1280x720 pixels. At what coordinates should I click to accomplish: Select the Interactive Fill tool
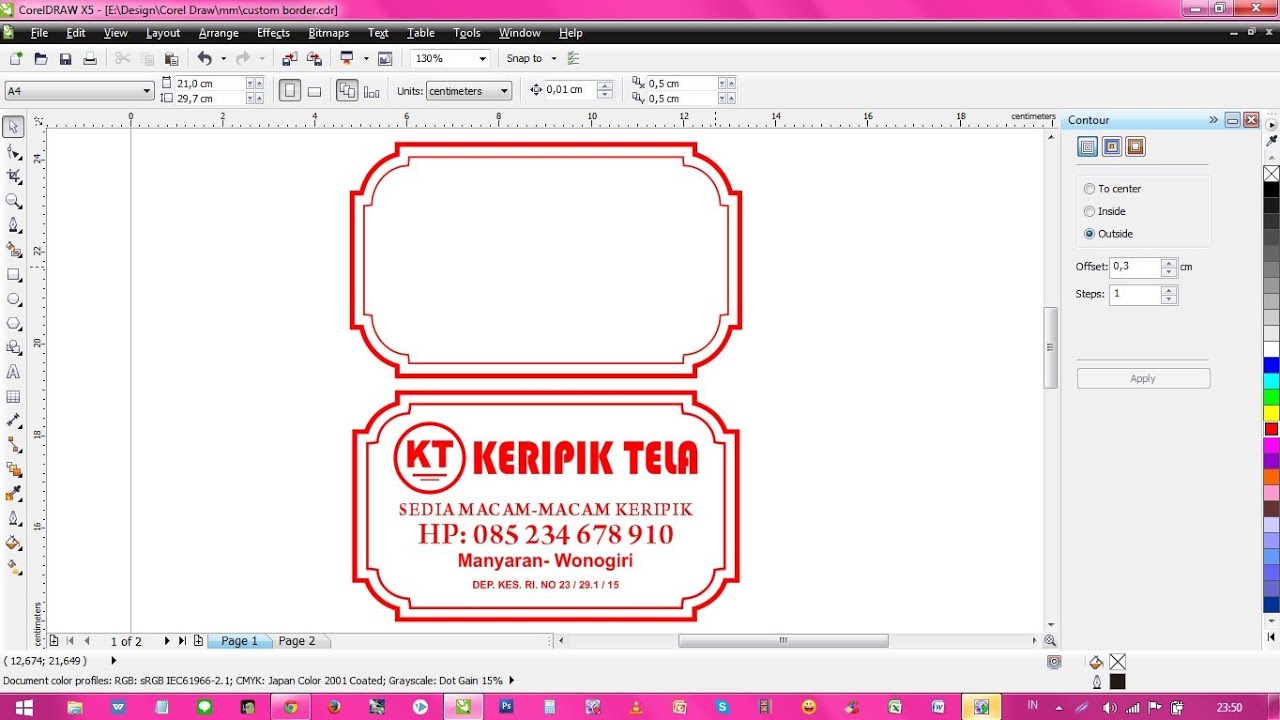pyautogui.click(x=13, y=567)
